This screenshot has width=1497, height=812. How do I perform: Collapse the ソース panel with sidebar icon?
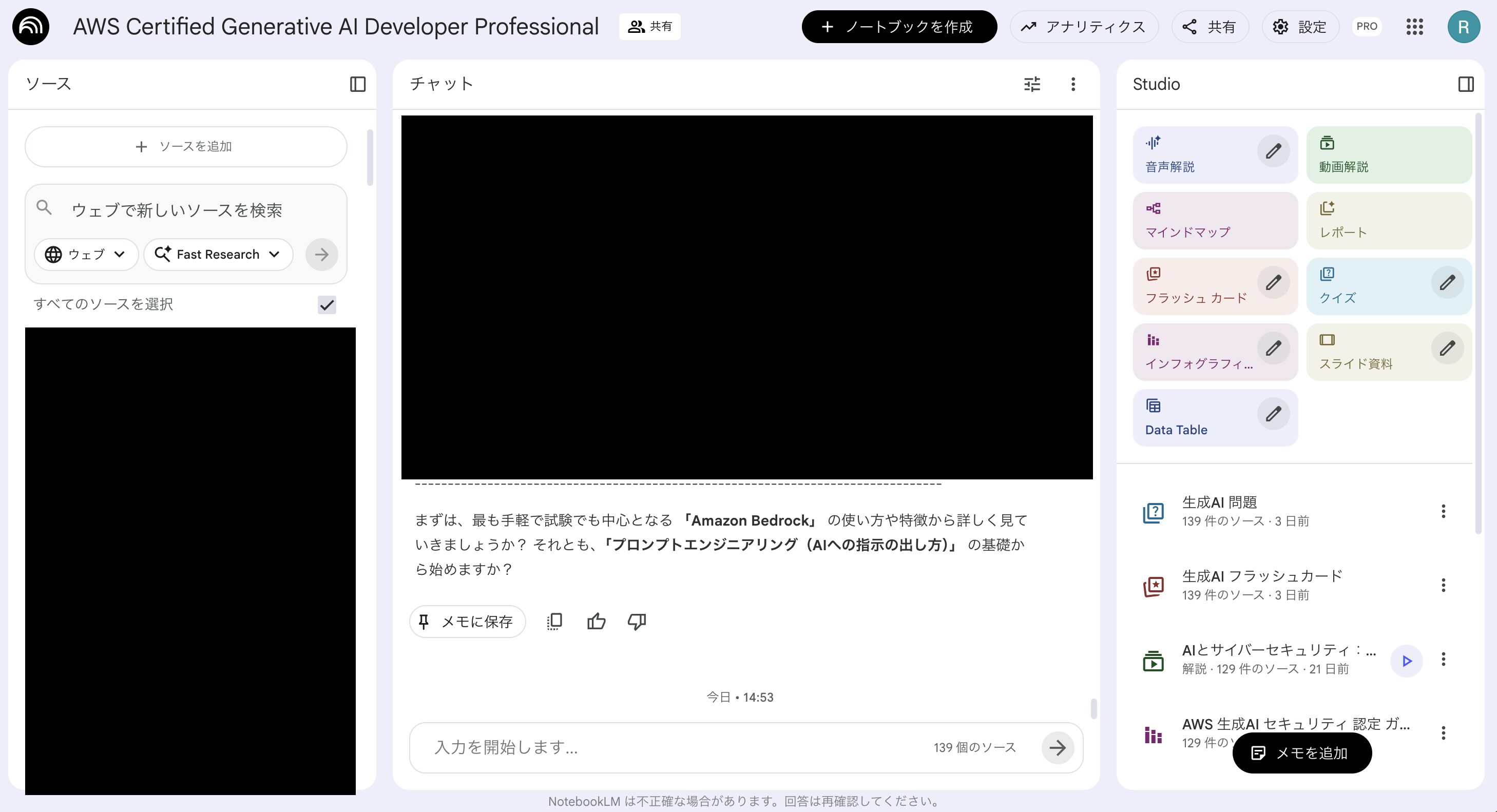click(x=357, y=84)
